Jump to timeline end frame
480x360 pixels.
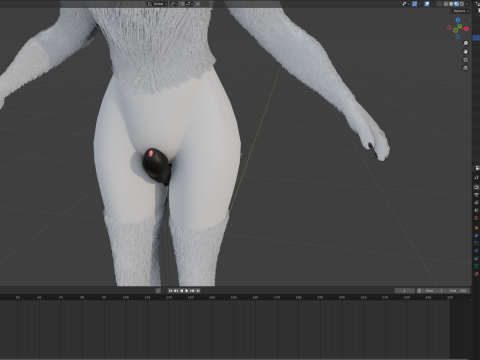[198, 291]
